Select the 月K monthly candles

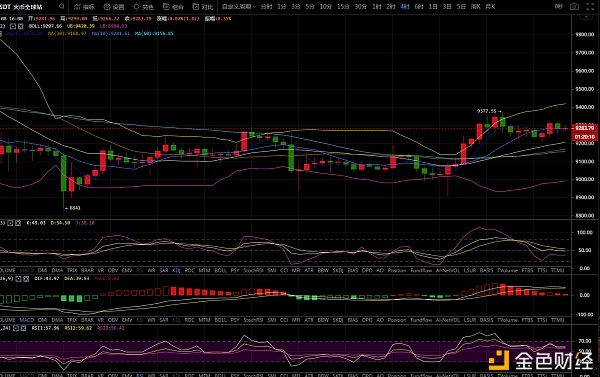[490, 7]
